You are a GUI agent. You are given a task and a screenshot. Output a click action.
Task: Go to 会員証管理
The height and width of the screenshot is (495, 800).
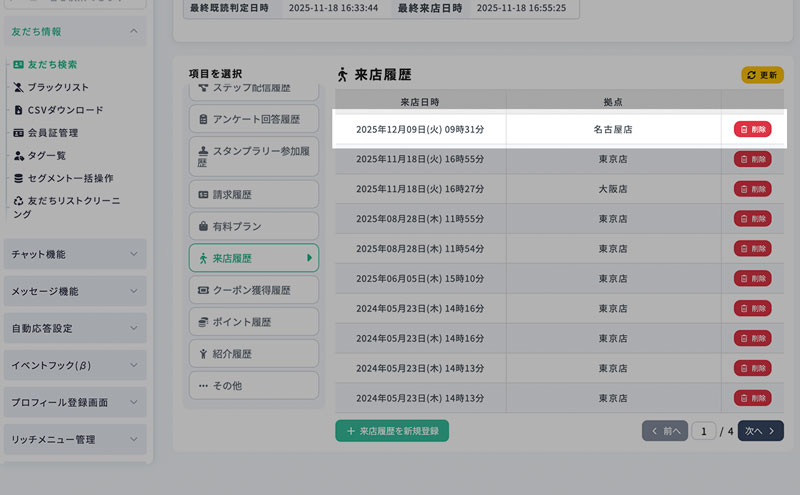(52, 132)
